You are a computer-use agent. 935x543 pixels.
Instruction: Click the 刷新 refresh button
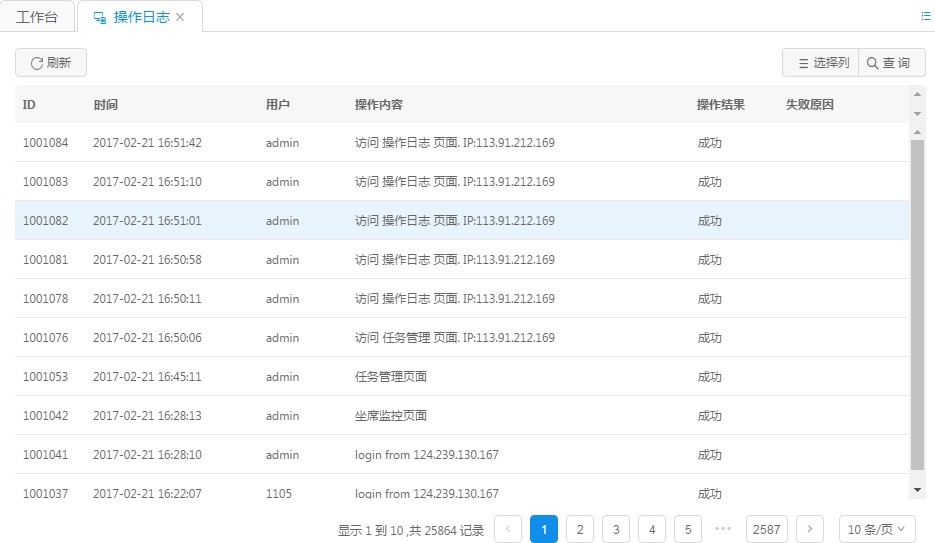(x=51, y=63)
